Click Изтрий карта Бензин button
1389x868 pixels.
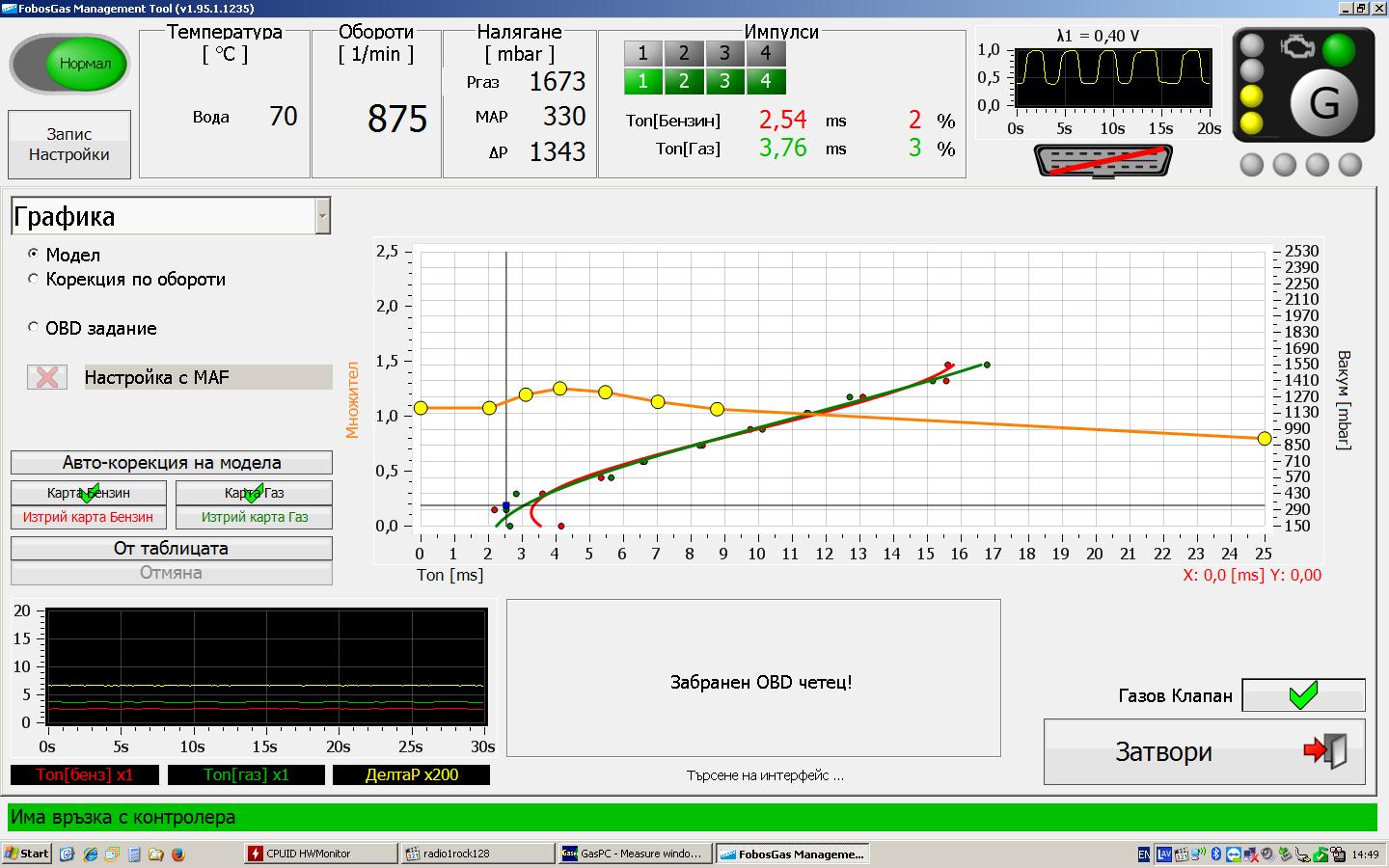click(x=88, y=518)
